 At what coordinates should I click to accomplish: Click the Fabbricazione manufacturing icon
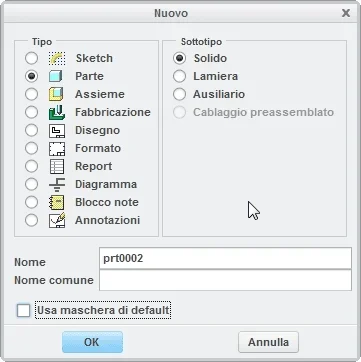click(x=57, y=112)
